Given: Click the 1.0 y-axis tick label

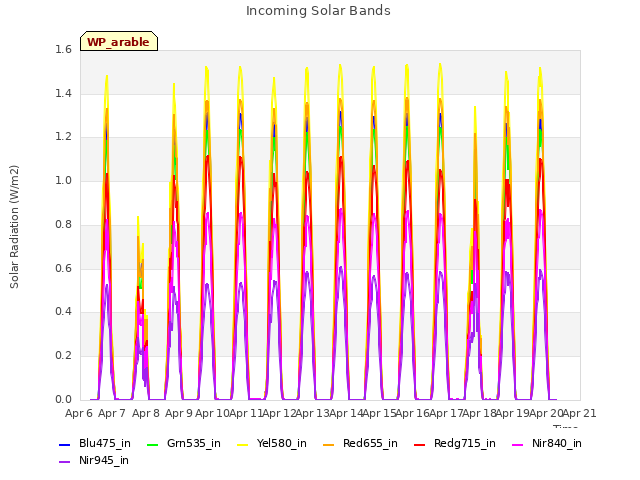Looking at the screenshot, I should pos(63,180).
